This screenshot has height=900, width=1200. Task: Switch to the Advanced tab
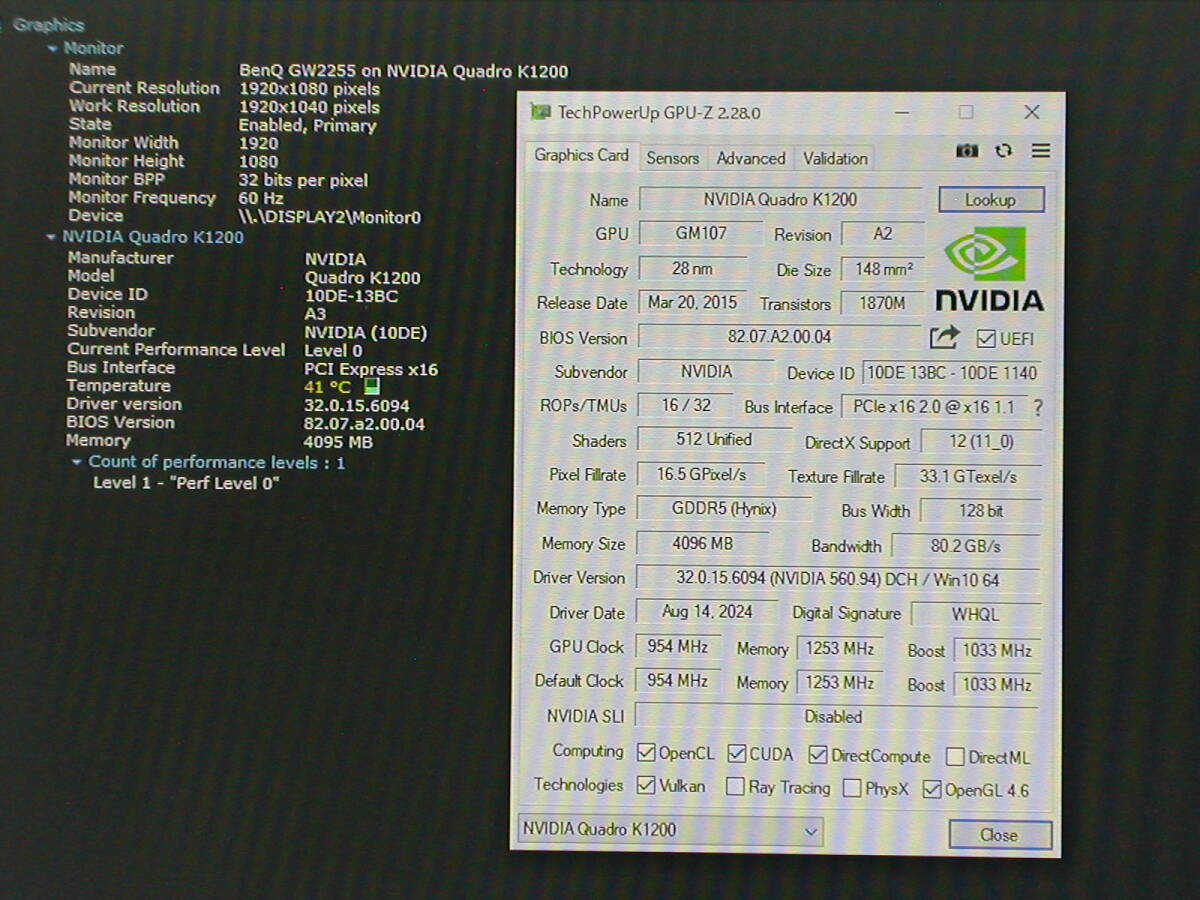click(x=751, y=158)
